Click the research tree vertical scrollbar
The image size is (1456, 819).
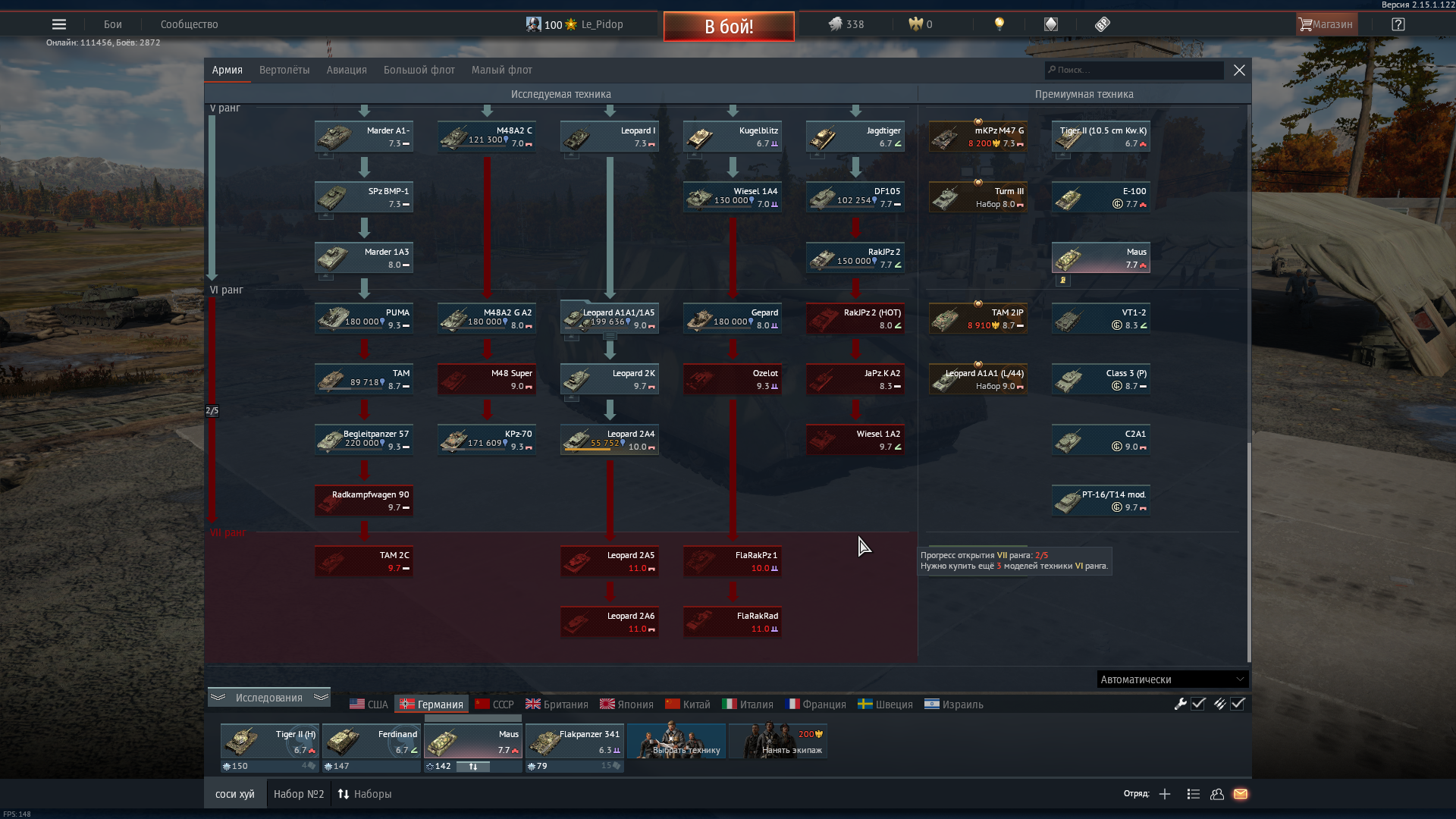click(1249, 551)
